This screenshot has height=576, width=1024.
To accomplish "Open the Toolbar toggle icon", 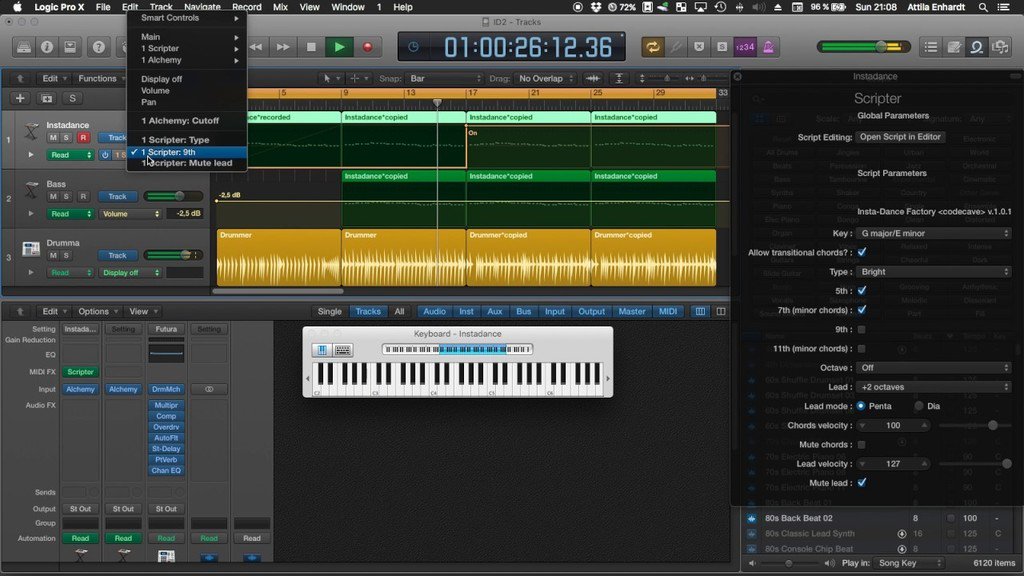I will click(70, 47).
